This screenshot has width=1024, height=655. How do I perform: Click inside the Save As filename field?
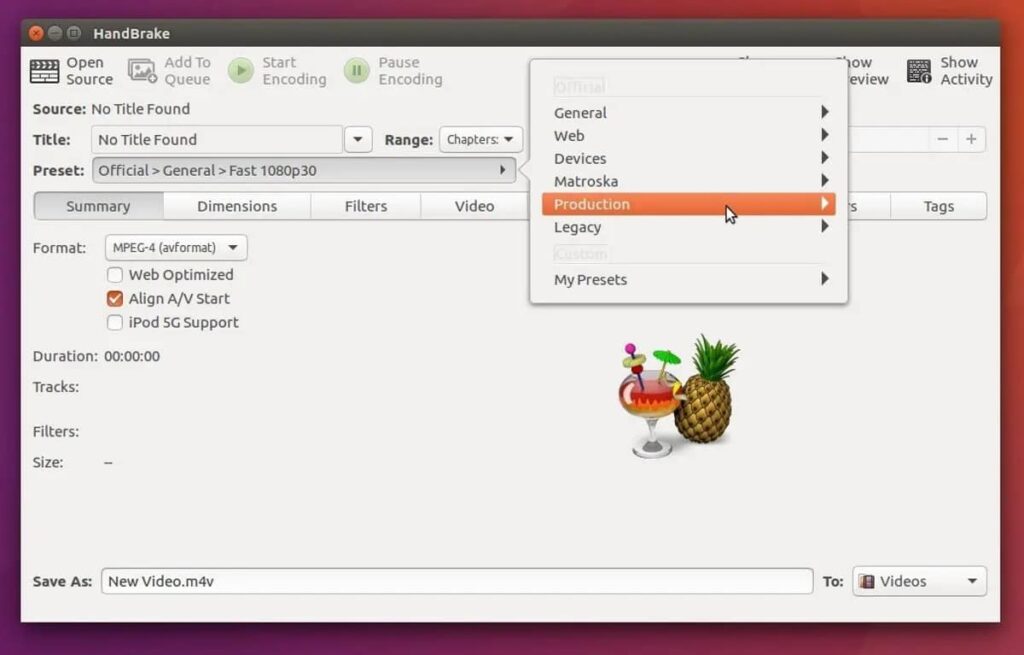pos(400,580)
